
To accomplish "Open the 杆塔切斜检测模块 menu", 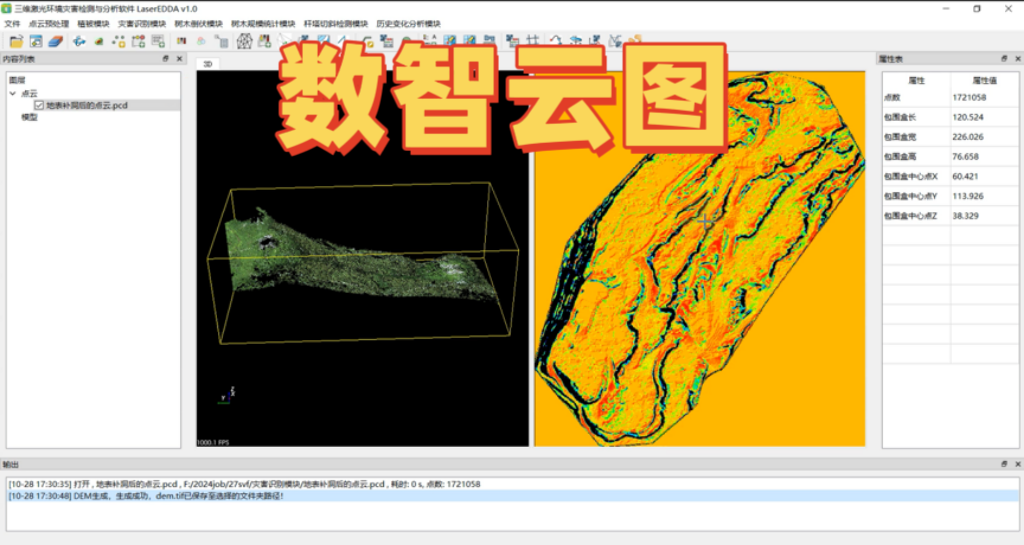I will [x=336, y=23].
